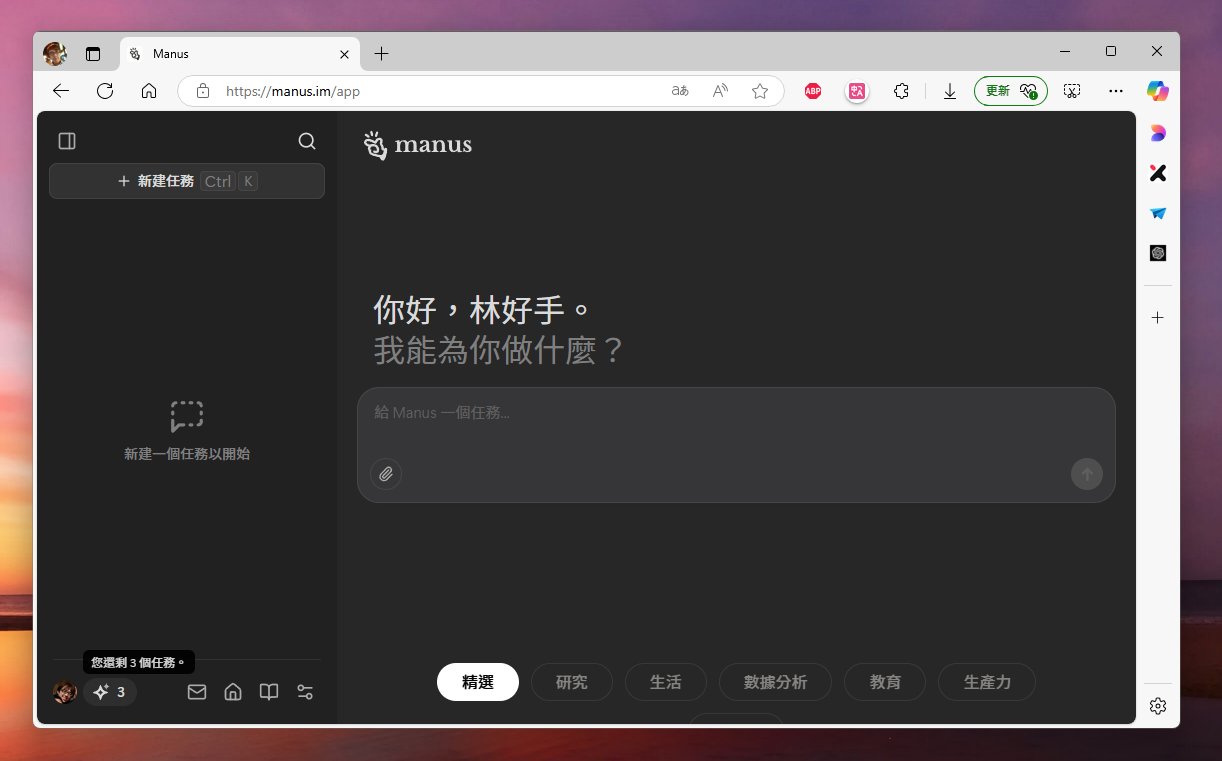Screen dimensions: 1222x761
Task: Click the remaining tasks credits badge
Action: point(110,692)
